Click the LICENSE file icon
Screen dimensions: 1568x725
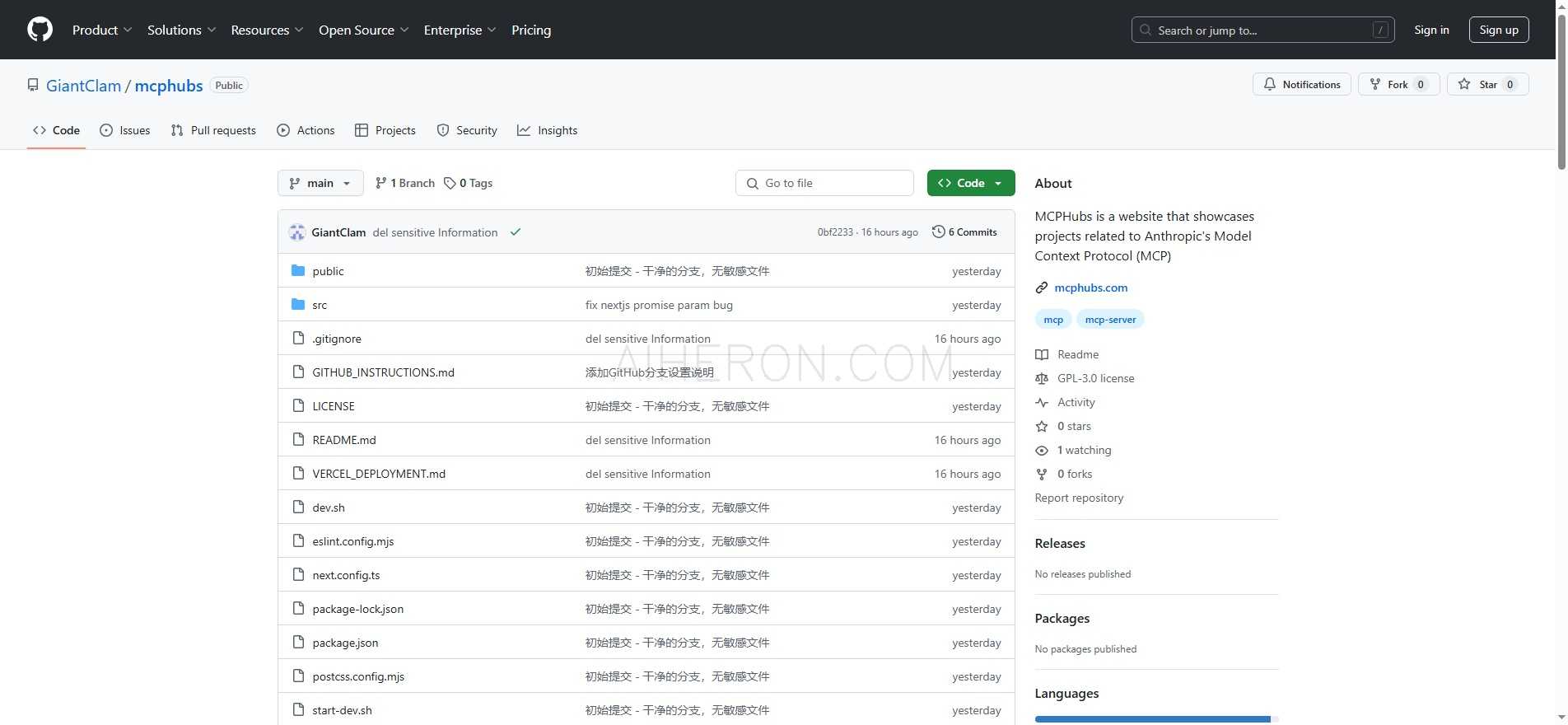point(298,406)
